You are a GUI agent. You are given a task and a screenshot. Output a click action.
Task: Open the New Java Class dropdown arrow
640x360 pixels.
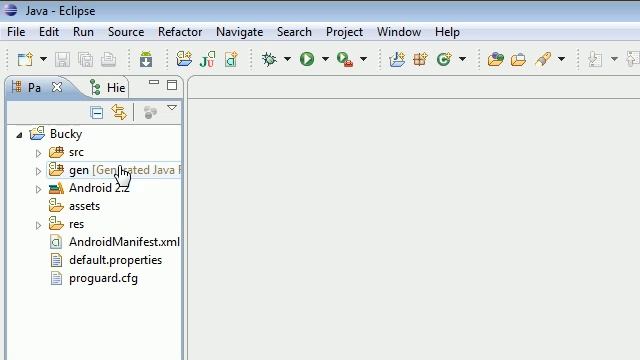point(462,60)
